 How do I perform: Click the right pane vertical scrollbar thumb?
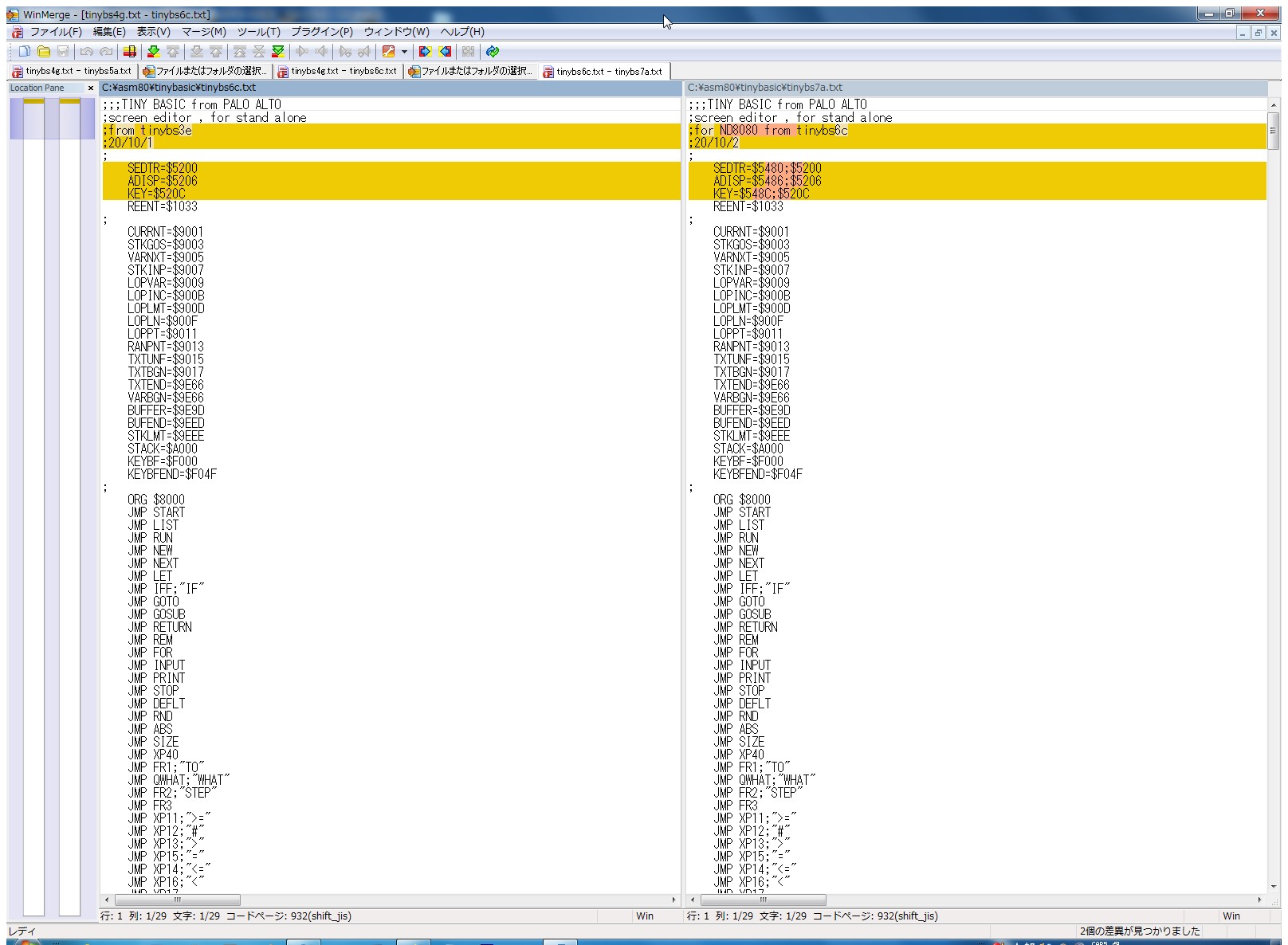1274,131
